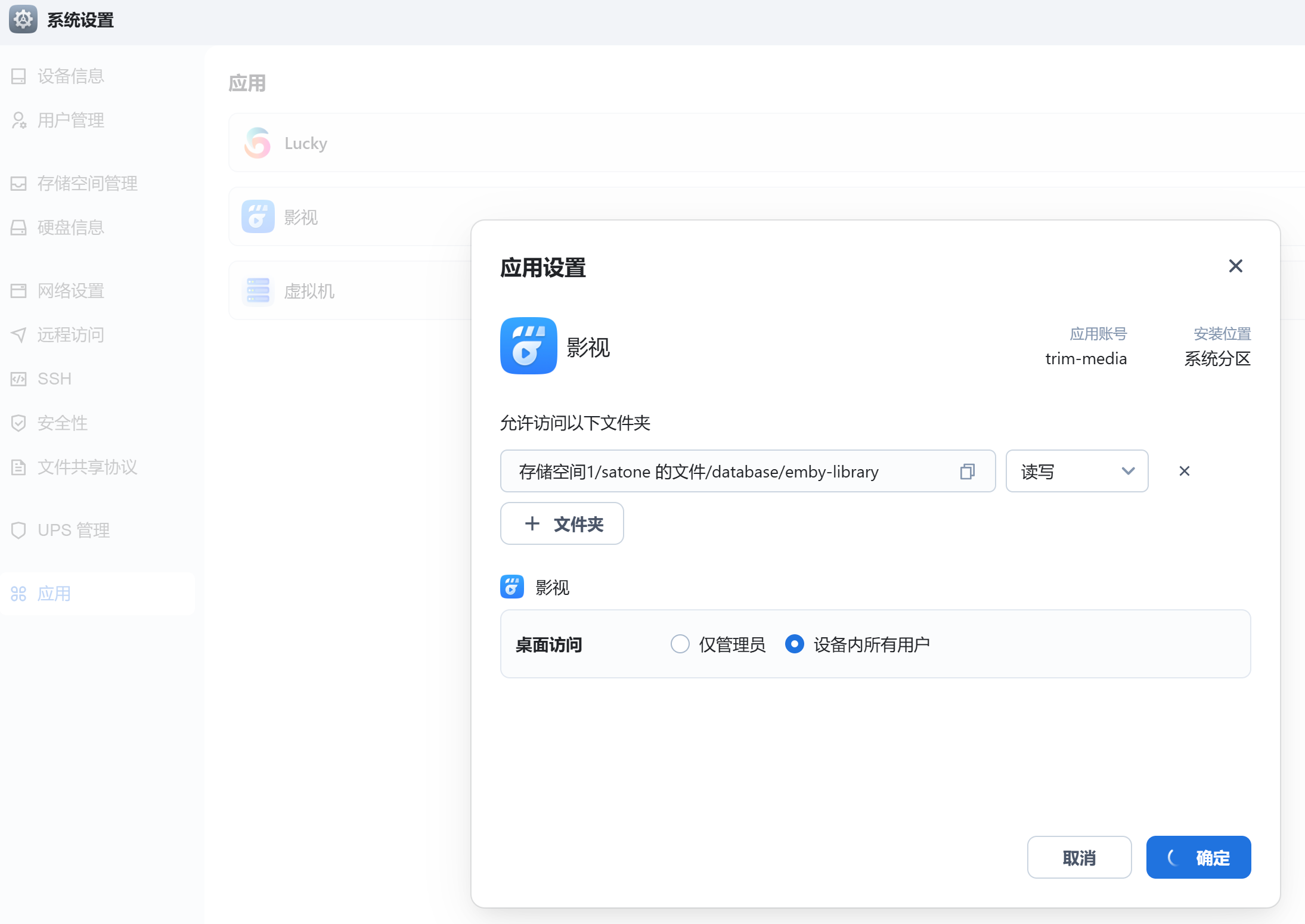The height and width of the screenshot is (924, 1305).
Task: Select the 仅管理员 radio button
Action: click(x=680, y=644)
